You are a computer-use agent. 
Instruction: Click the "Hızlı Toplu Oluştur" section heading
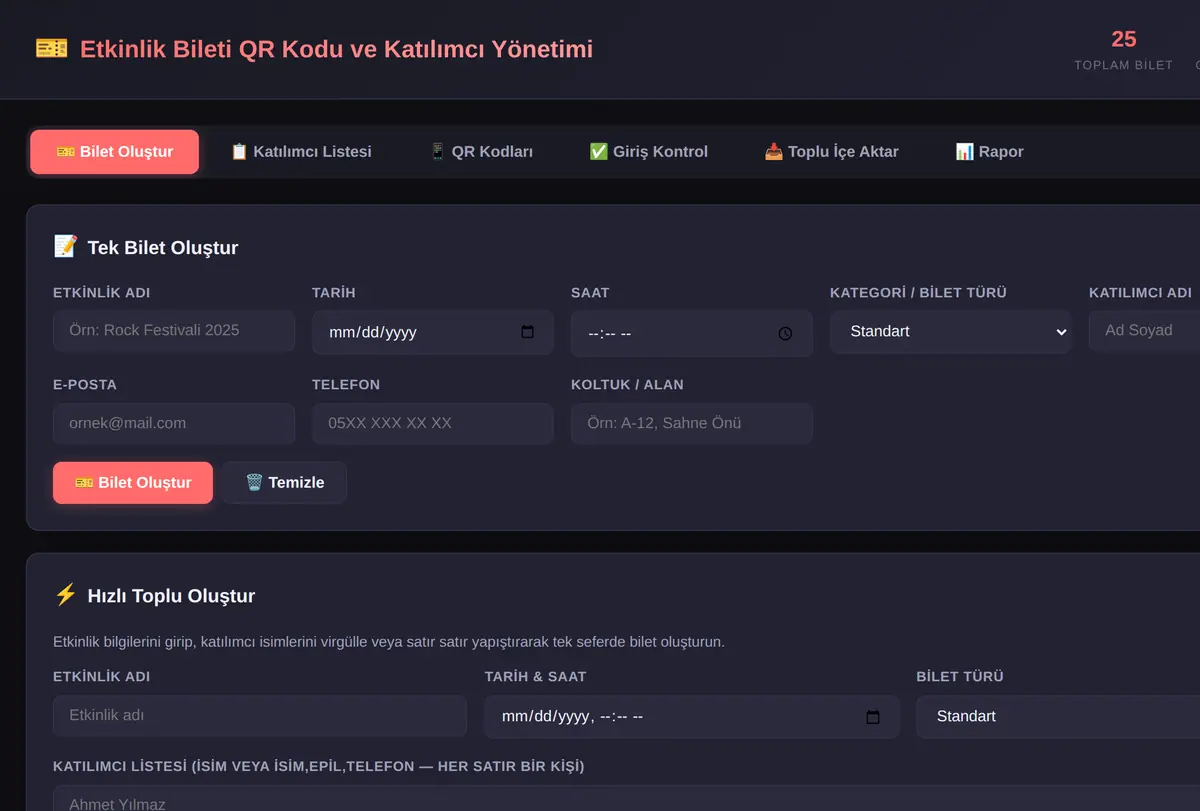171,596
